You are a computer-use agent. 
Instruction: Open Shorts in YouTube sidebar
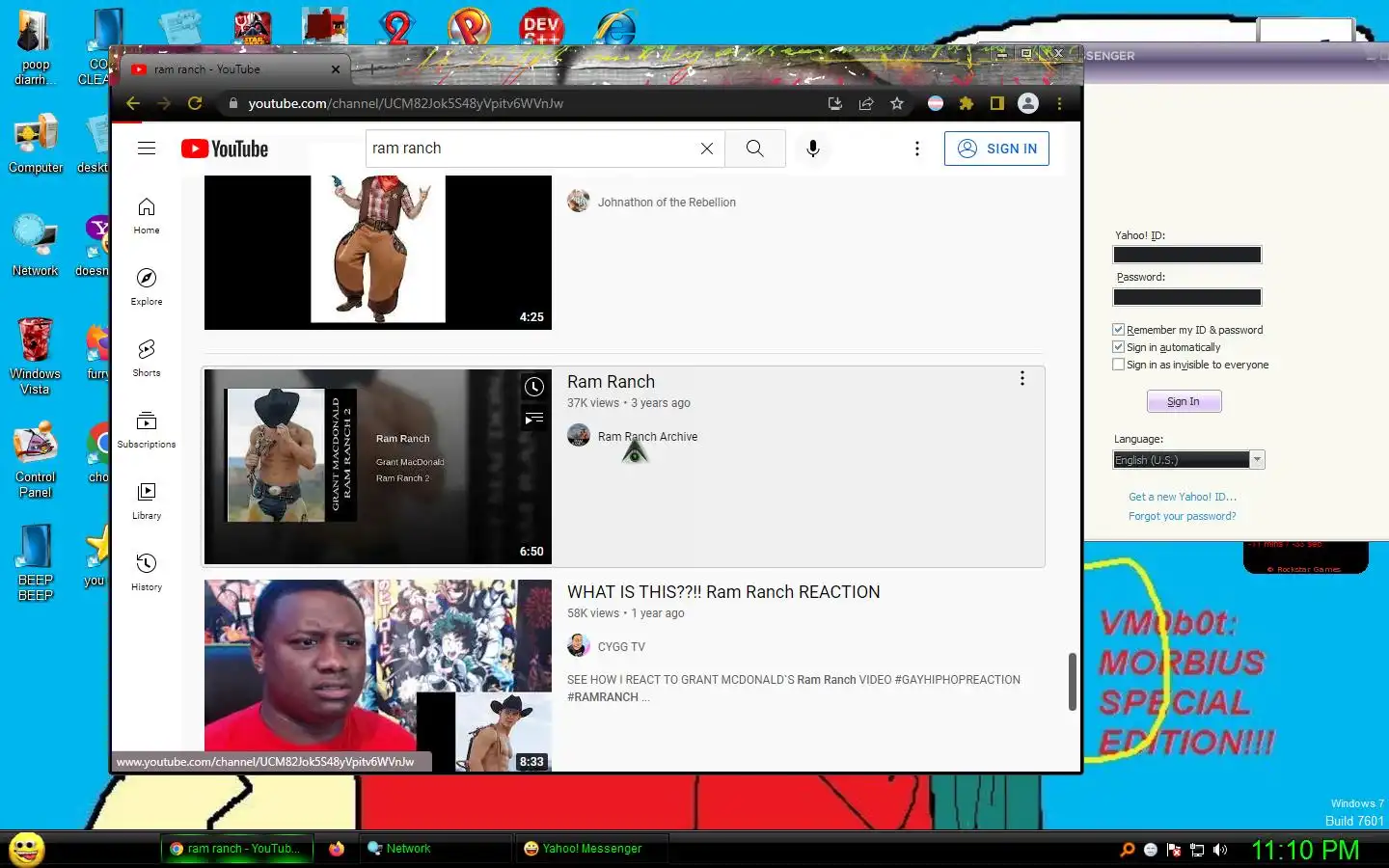[x=147, y=359]
